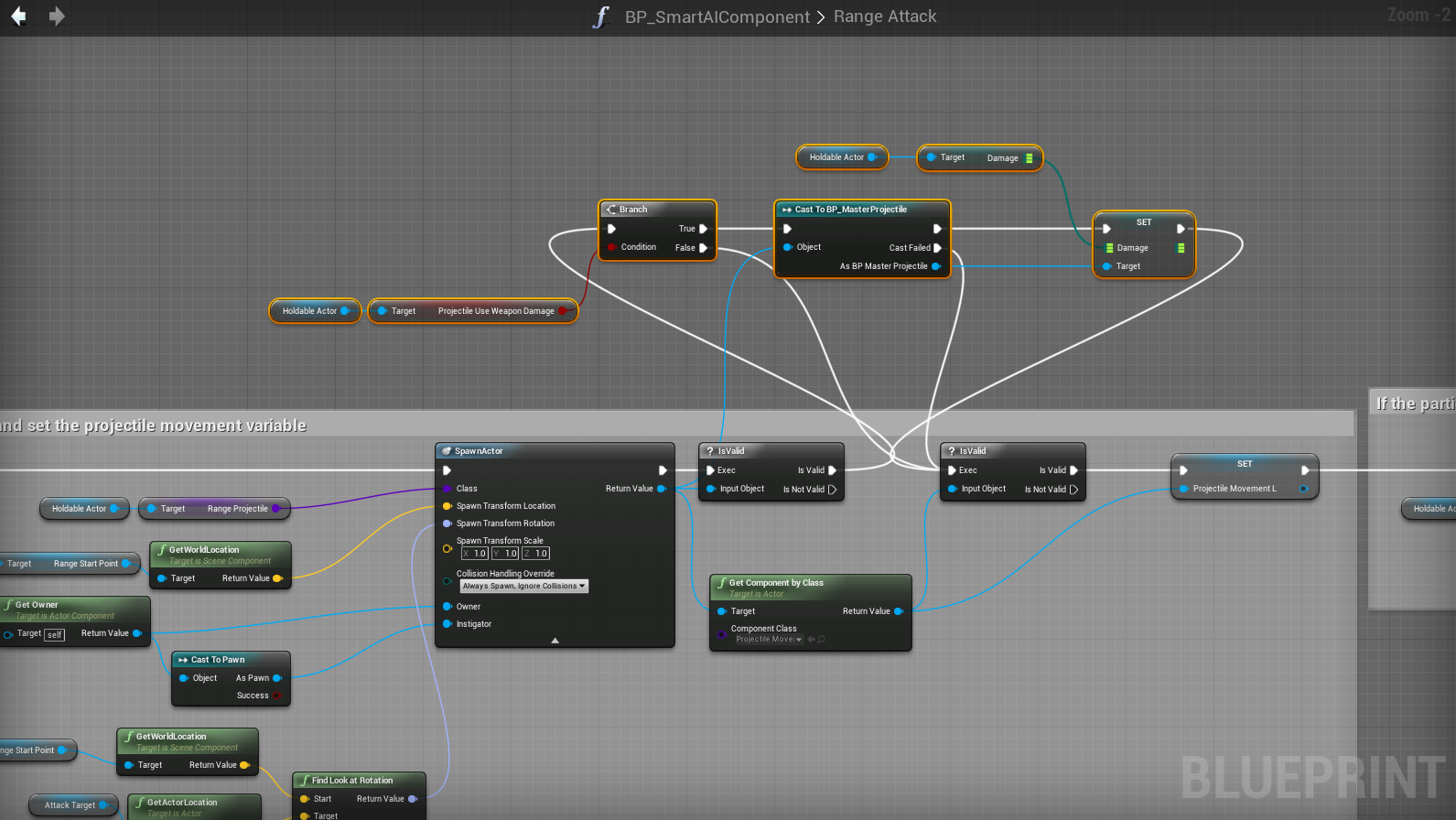Click the use-selected arrow beside Component Class

[811, 640]
